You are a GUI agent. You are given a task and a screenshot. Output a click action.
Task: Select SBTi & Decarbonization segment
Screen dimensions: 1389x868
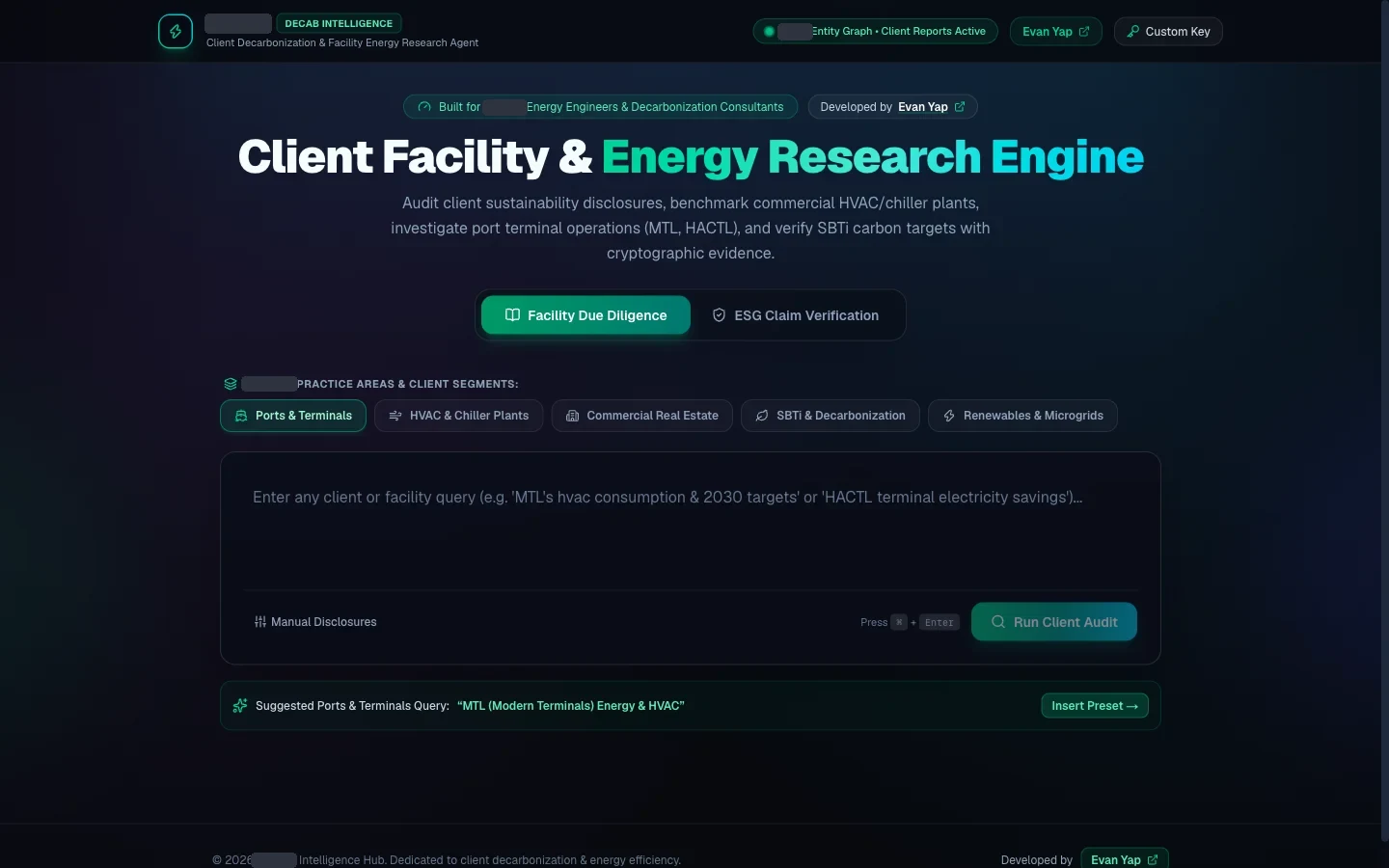coord(830,416)
